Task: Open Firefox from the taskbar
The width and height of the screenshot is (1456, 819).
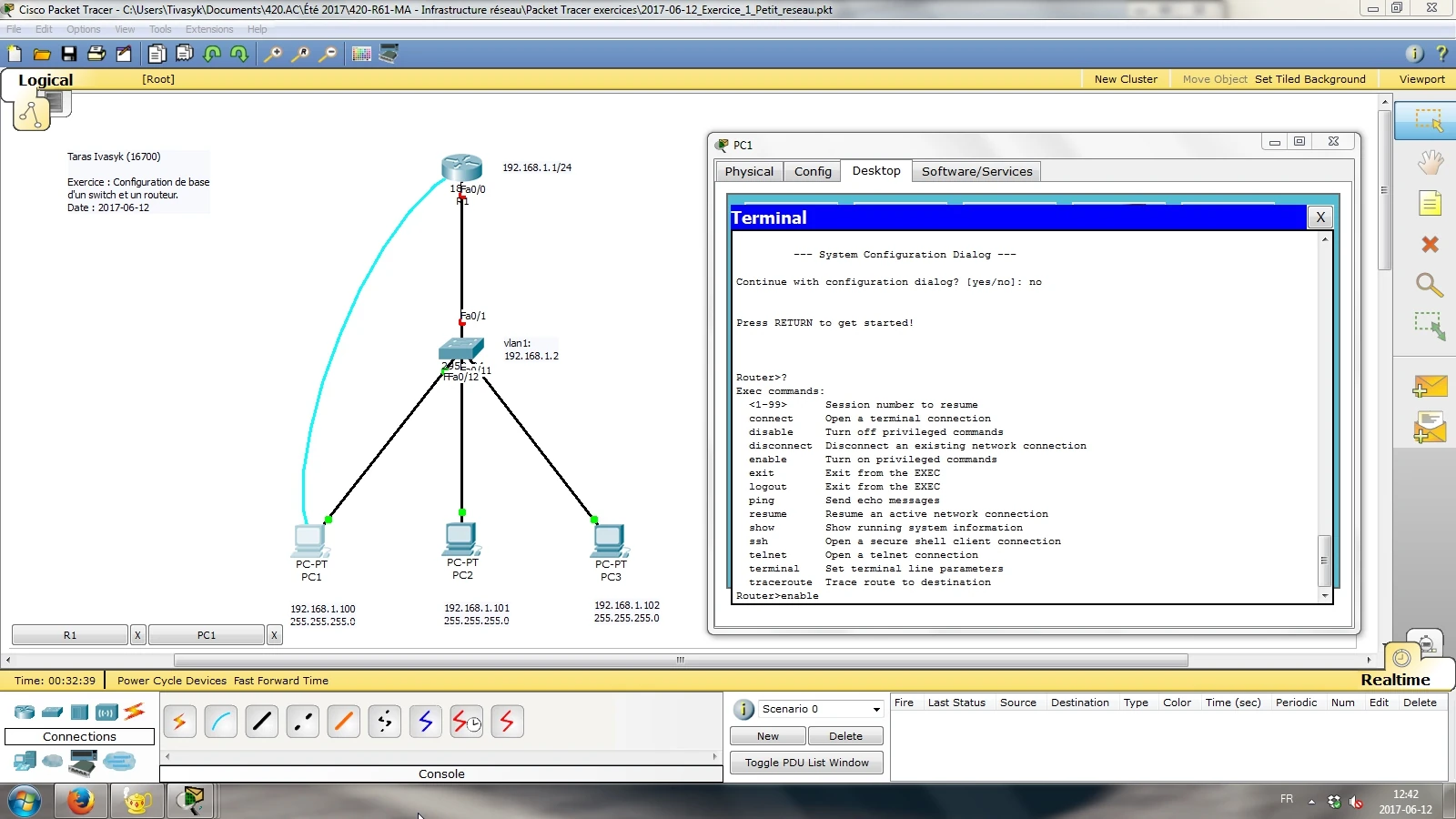Action: click(81, 802)
